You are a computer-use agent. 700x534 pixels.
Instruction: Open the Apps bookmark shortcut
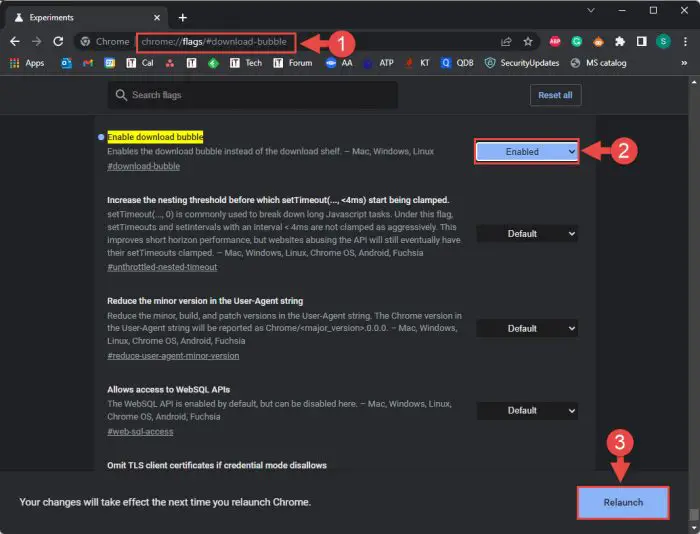coord(27,63)
